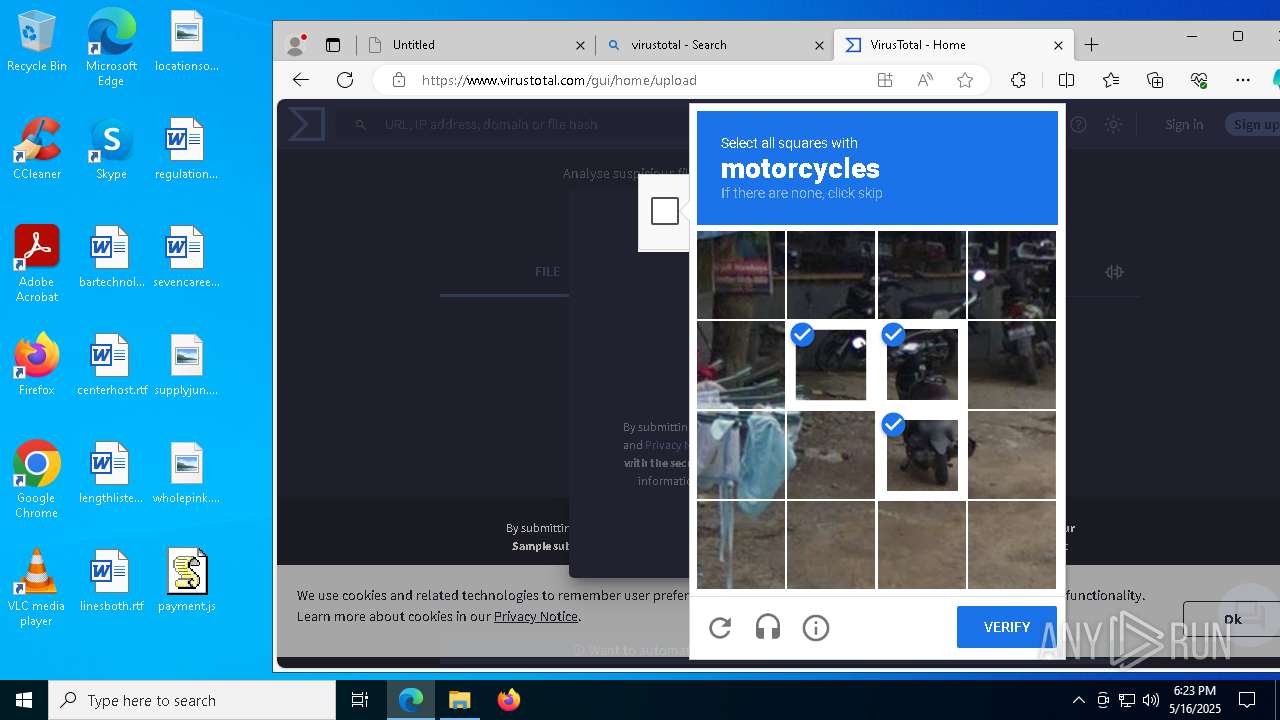This screenshot has width=1280, height=720.
Task: Open the Tab actions menu icon
Action: point(333,45)
